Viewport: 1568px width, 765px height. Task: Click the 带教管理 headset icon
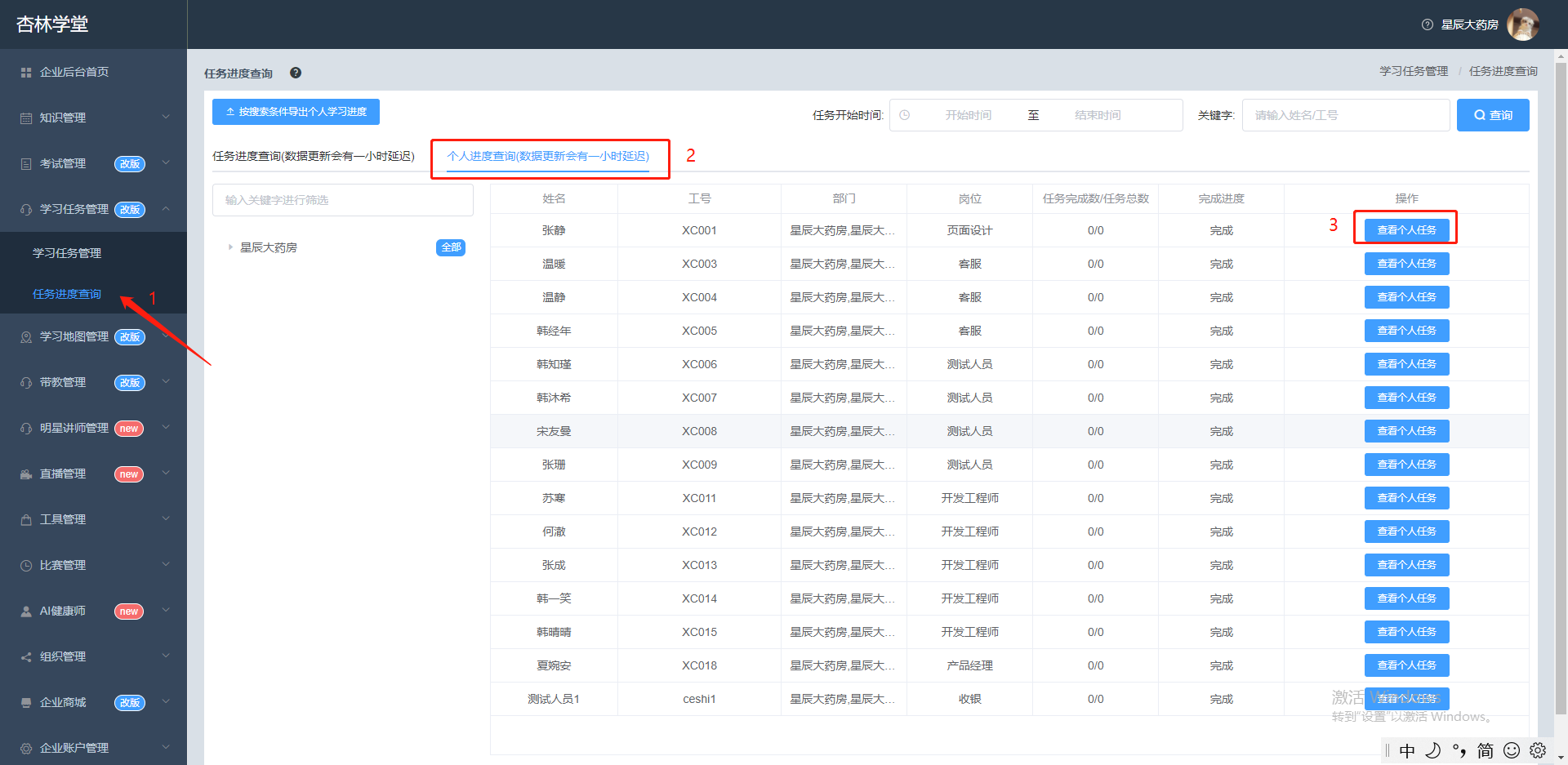tap(26, 383)
